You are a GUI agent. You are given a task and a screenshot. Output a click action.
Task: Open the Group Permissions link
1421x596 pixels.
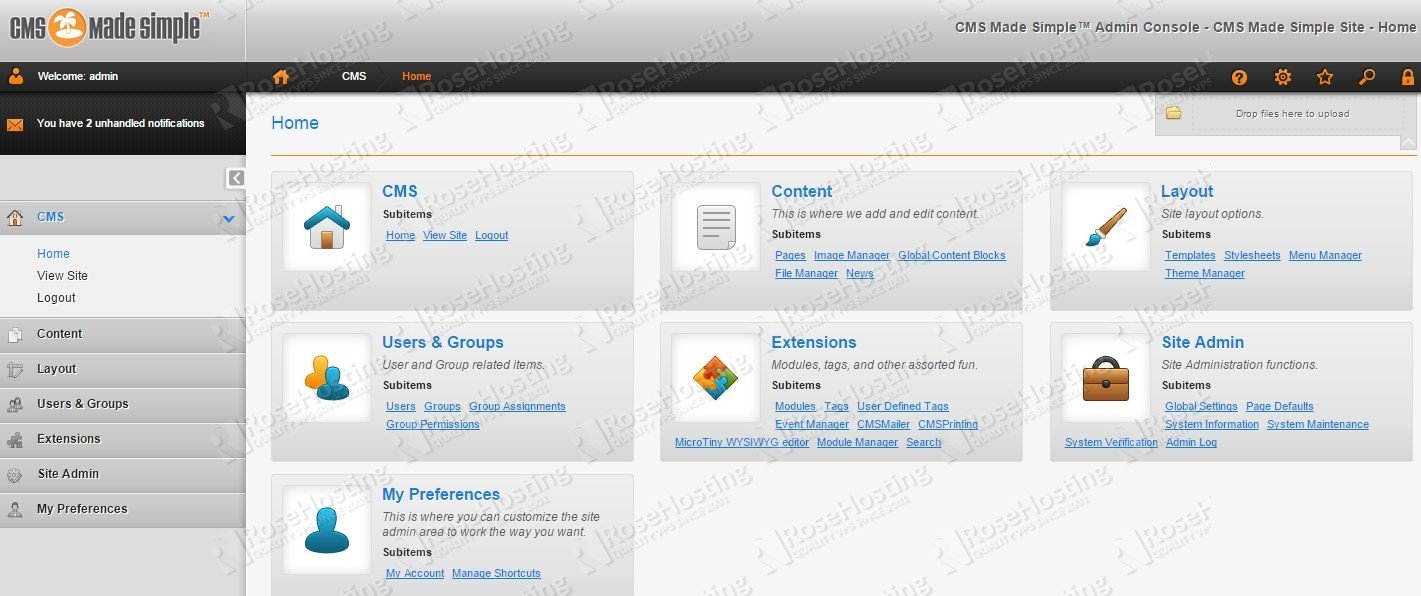433,425
